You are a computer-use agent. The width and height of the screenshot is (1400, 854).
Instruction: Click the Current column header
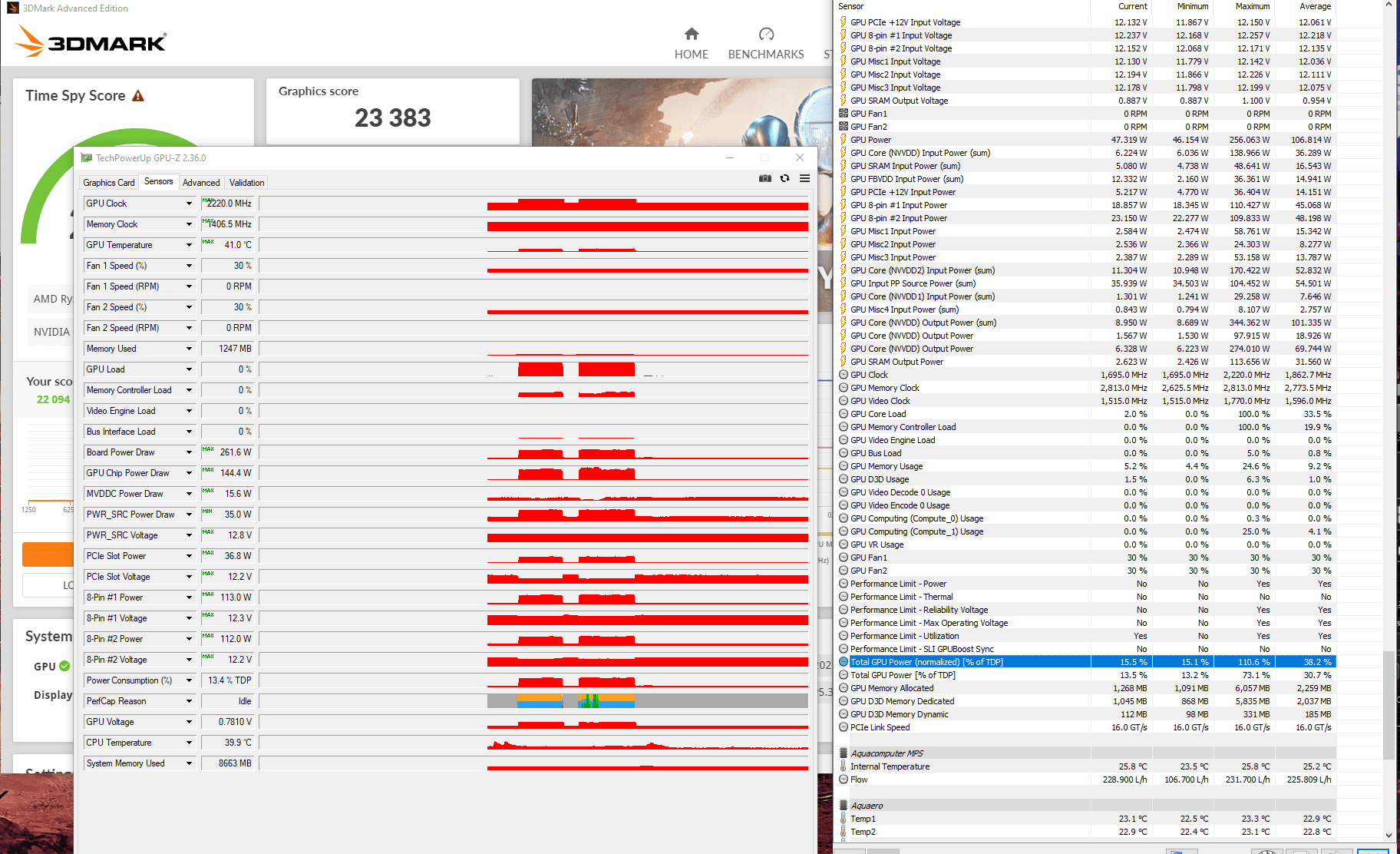1121,6
